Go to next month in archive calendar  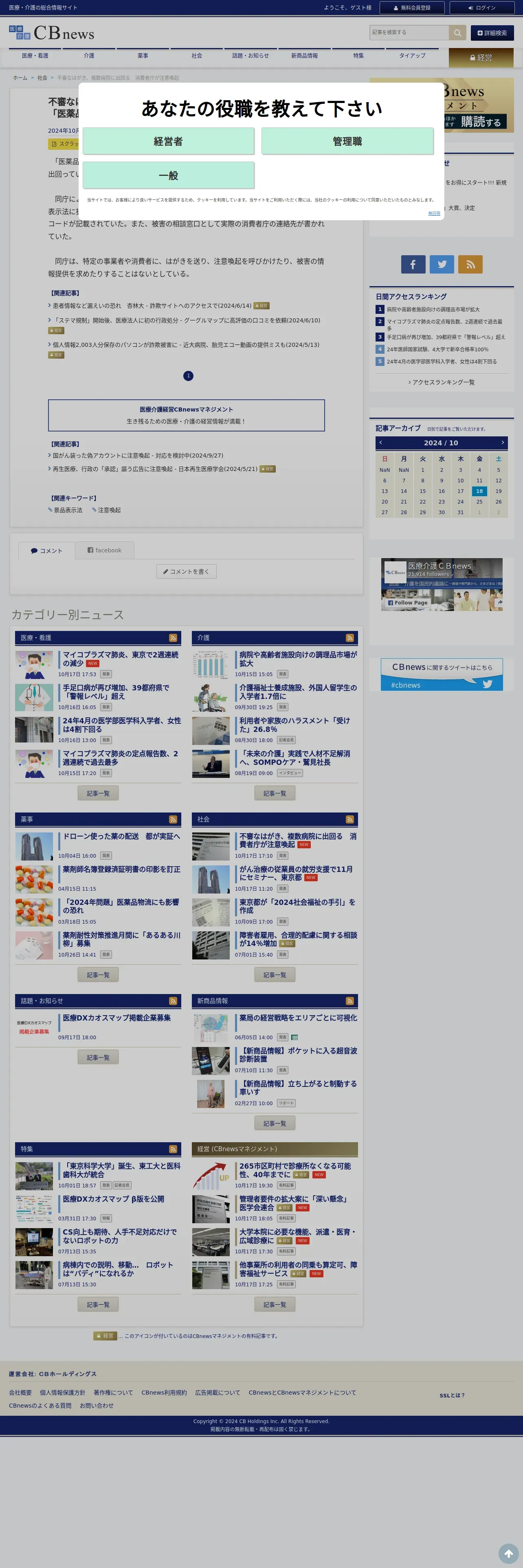(502, 442)
